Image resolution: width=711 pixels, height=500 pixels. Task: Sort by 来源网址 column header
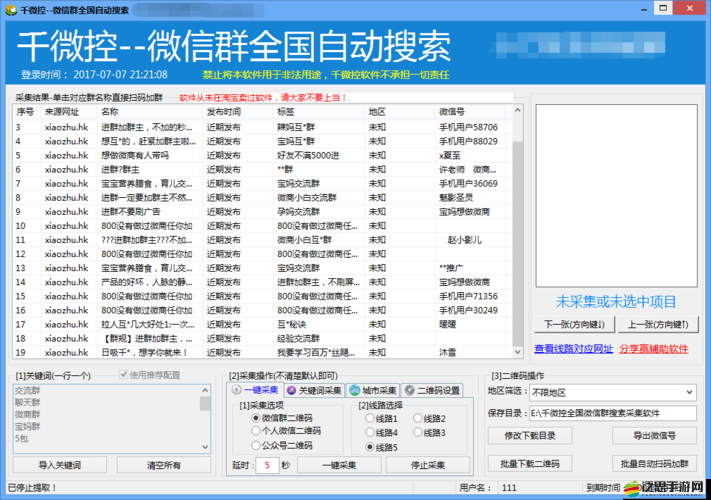pyautogui.click(x=68, y=112)
